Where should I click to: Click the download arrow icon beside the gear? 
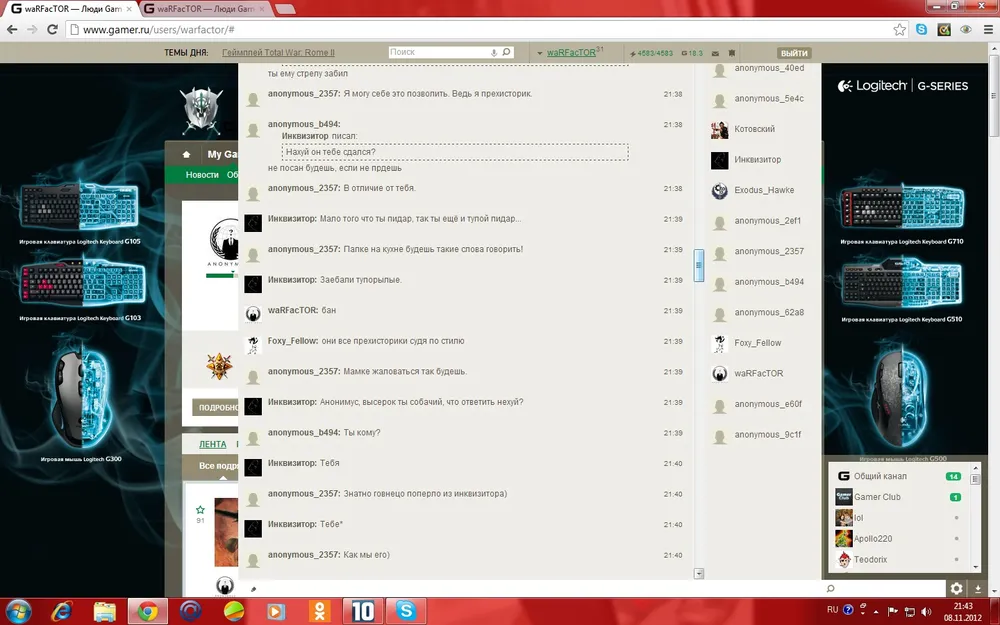click(978, 588)
